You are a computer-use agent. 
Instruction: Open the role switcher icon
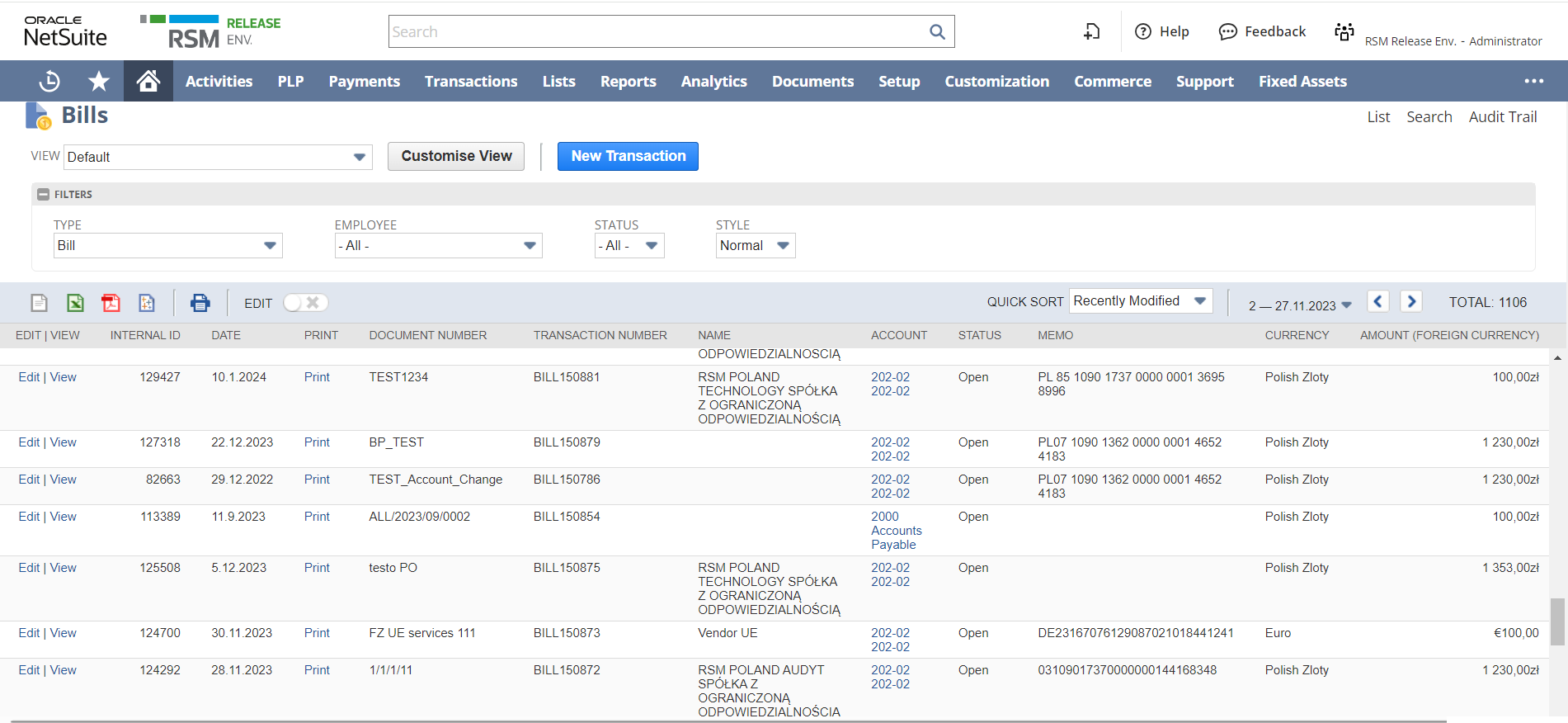1344,32
